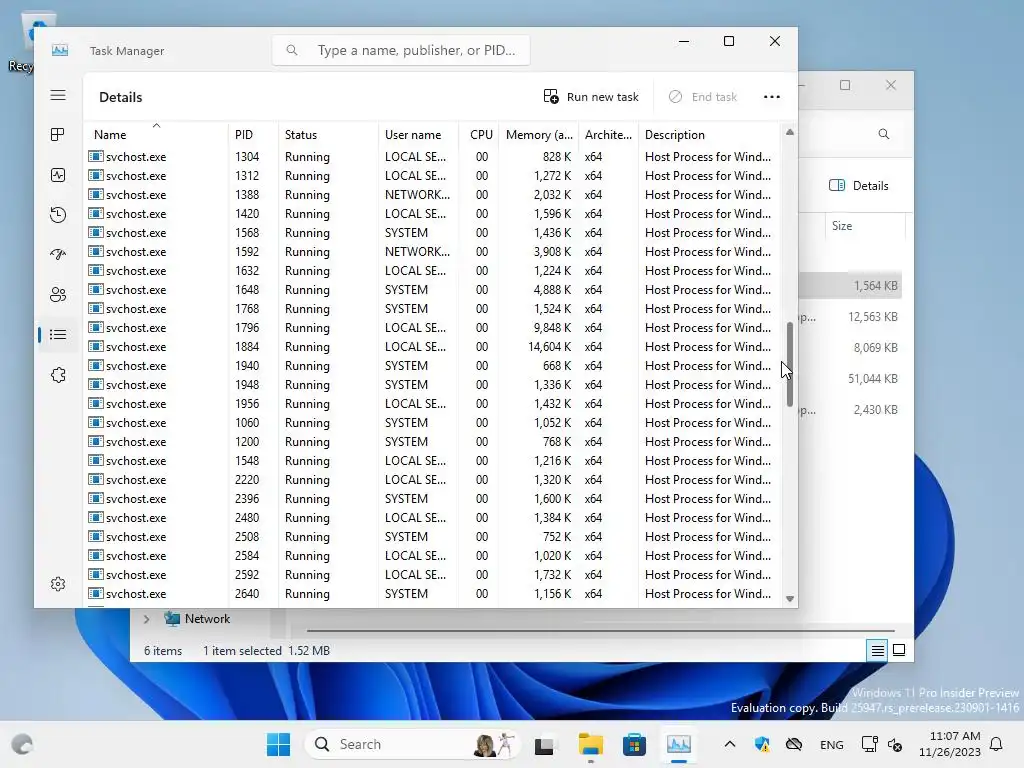
Task: Open Windows Security tray icon
Action: click(761, 744)
